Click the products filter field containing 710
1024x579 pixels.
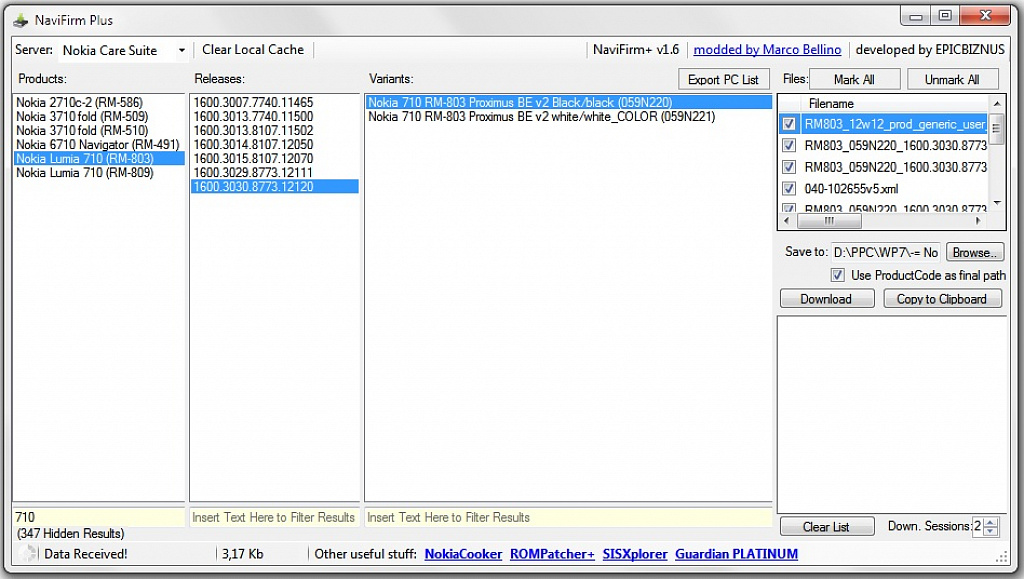coord(99,517)
